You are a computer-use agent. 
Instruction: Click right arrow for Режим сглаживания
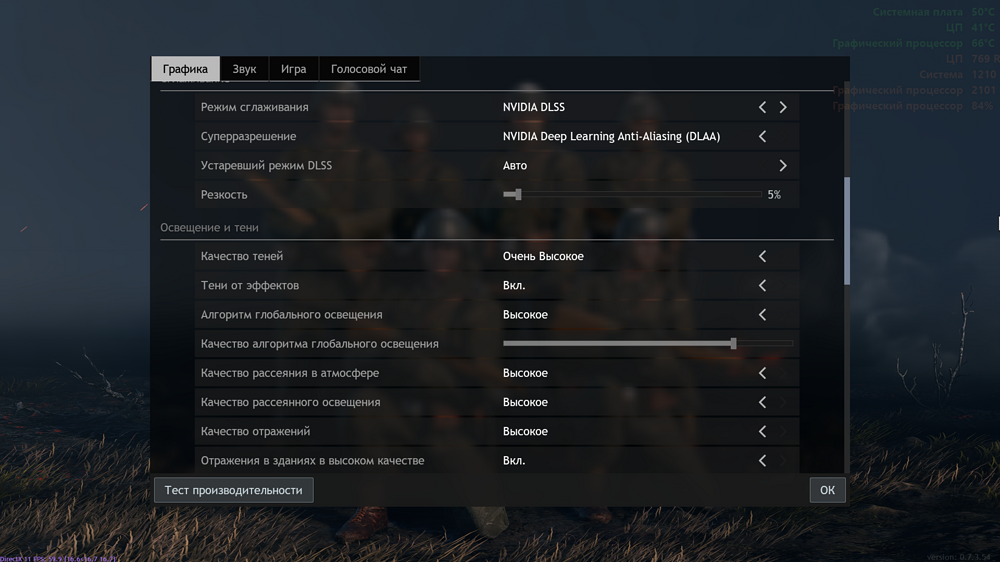coord(783,107)
